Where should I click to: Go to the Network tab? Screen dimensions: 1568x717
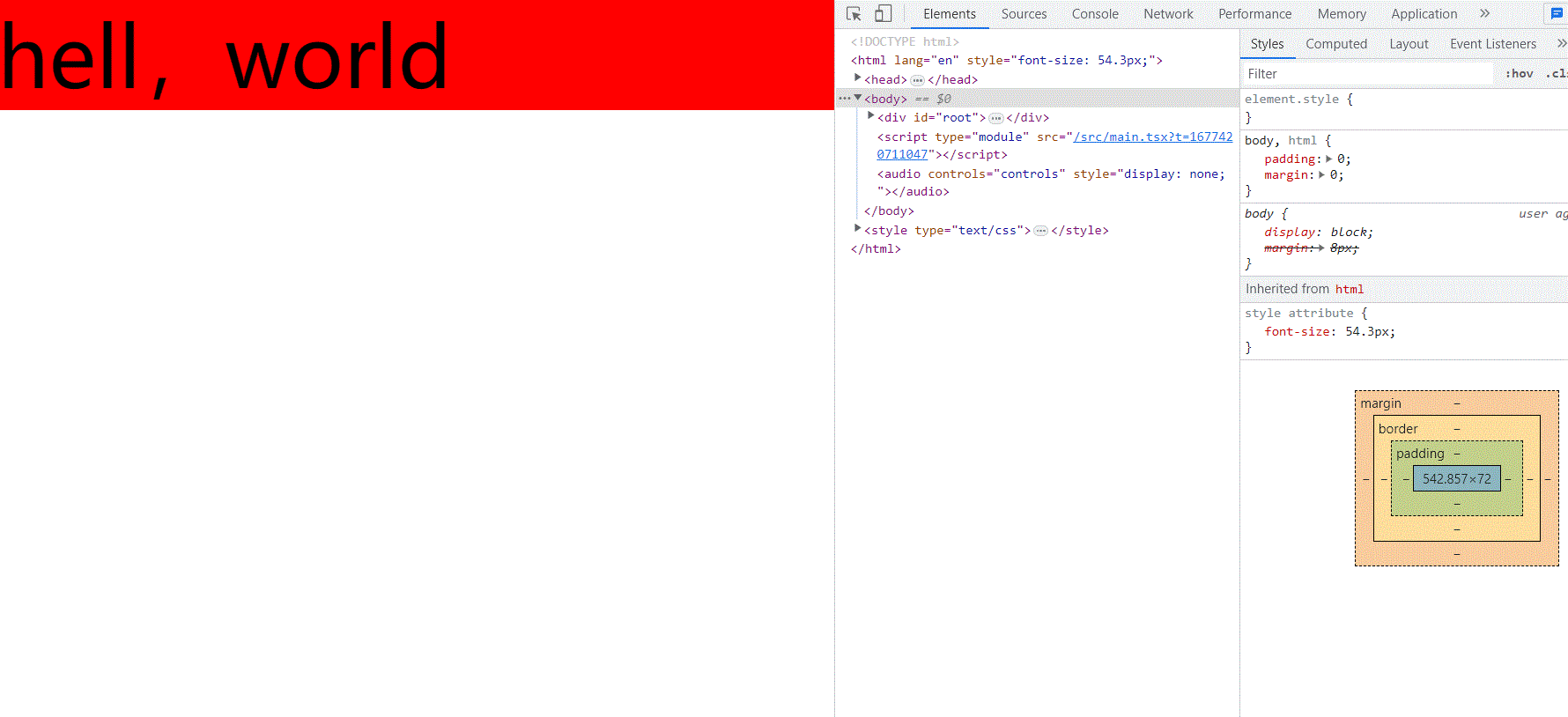click(1168, 14)
